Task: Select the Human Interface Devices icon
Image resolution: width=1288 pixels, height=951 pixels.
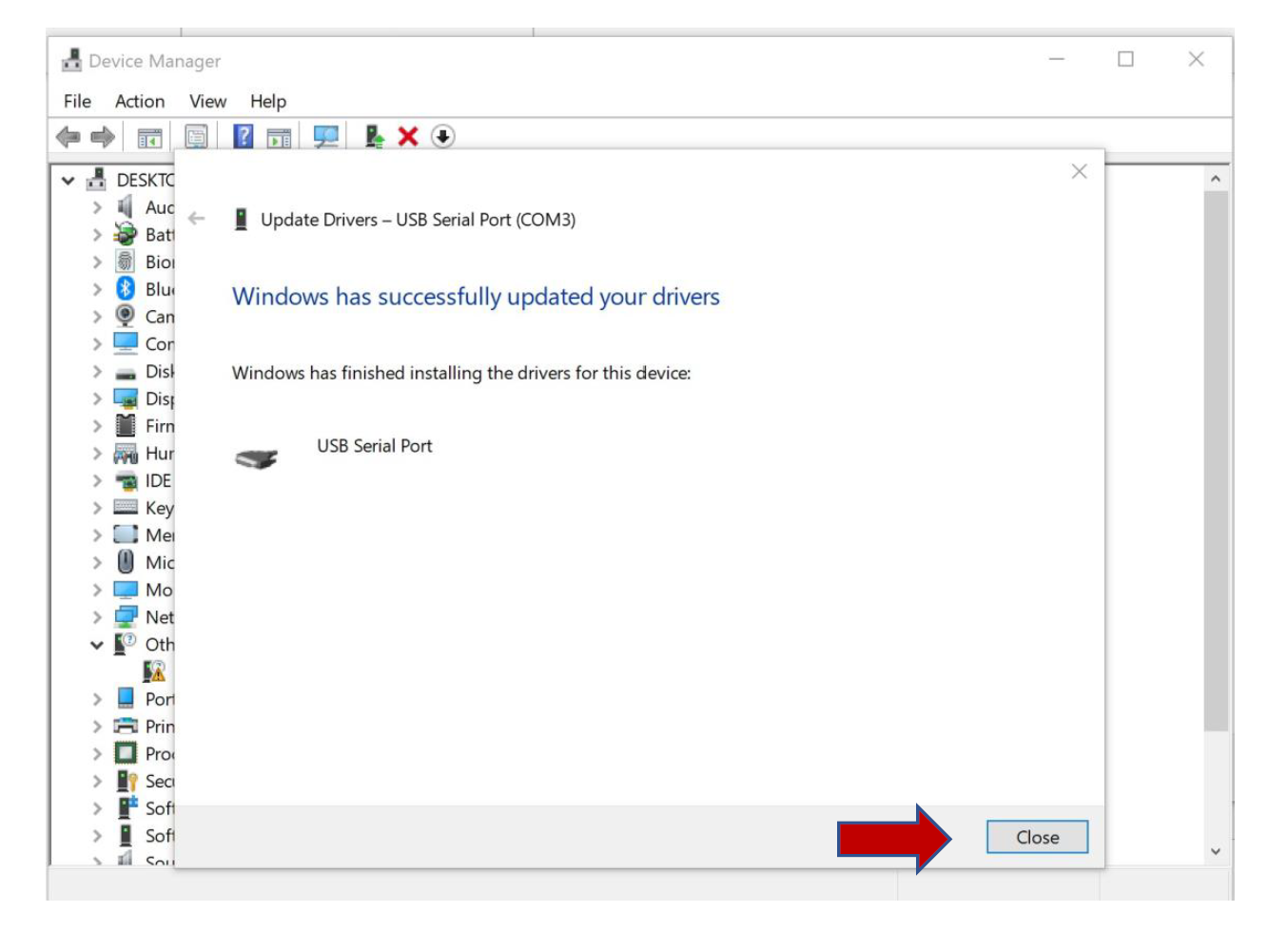Action: (x=126, y=454)
